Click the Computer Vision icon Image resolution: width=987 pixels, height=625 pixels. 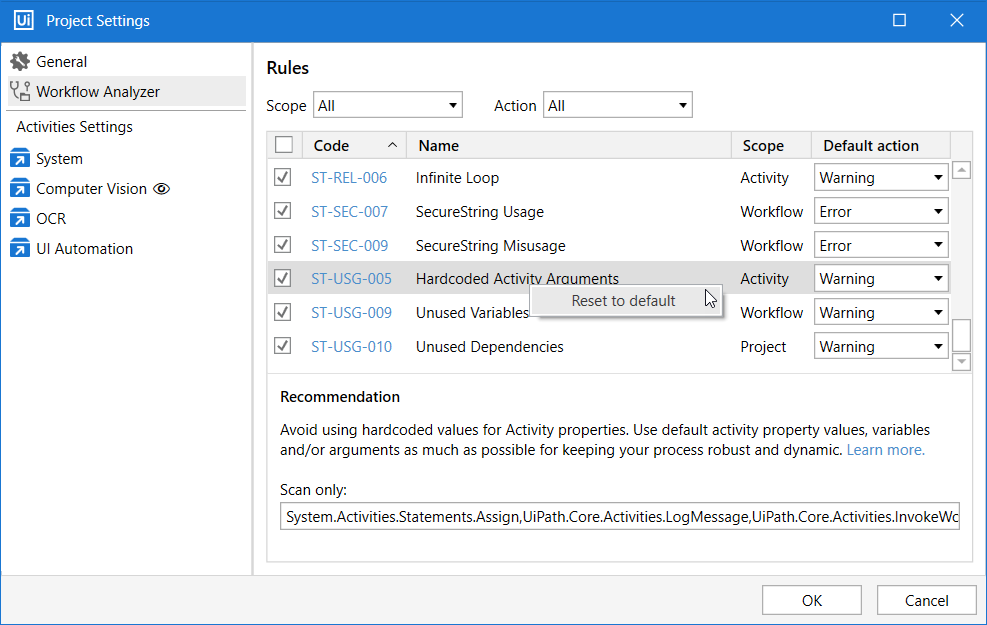[x=20, y=189]
